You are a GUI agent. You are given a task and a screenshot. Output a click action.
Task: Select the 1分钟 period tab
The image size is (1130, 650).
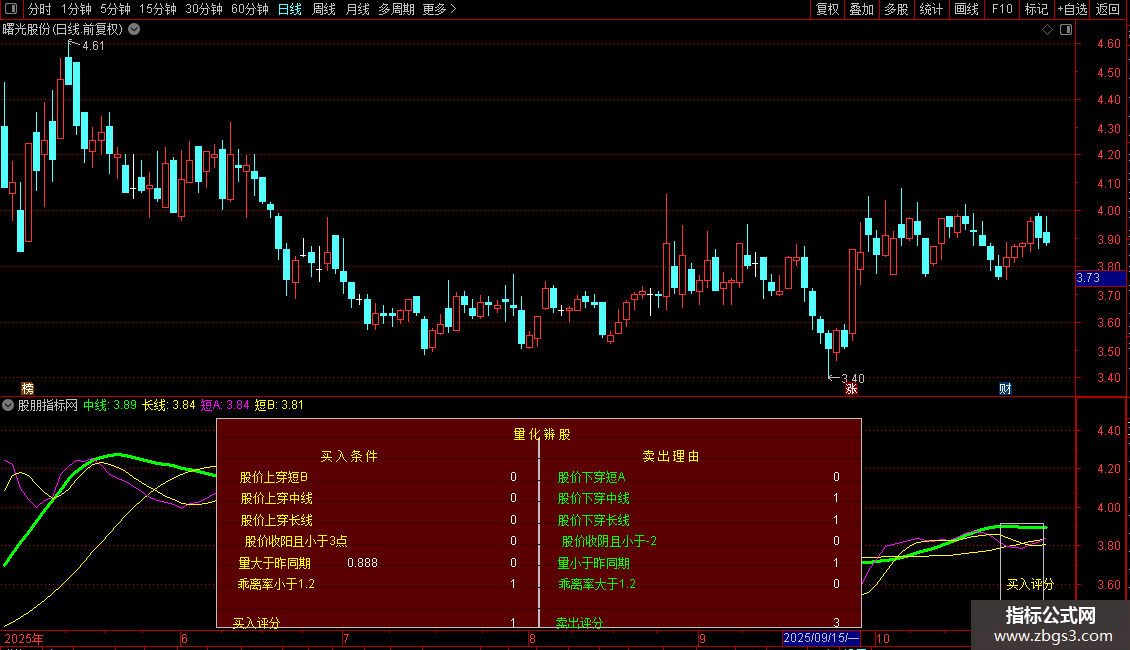(x=76, y=9)
